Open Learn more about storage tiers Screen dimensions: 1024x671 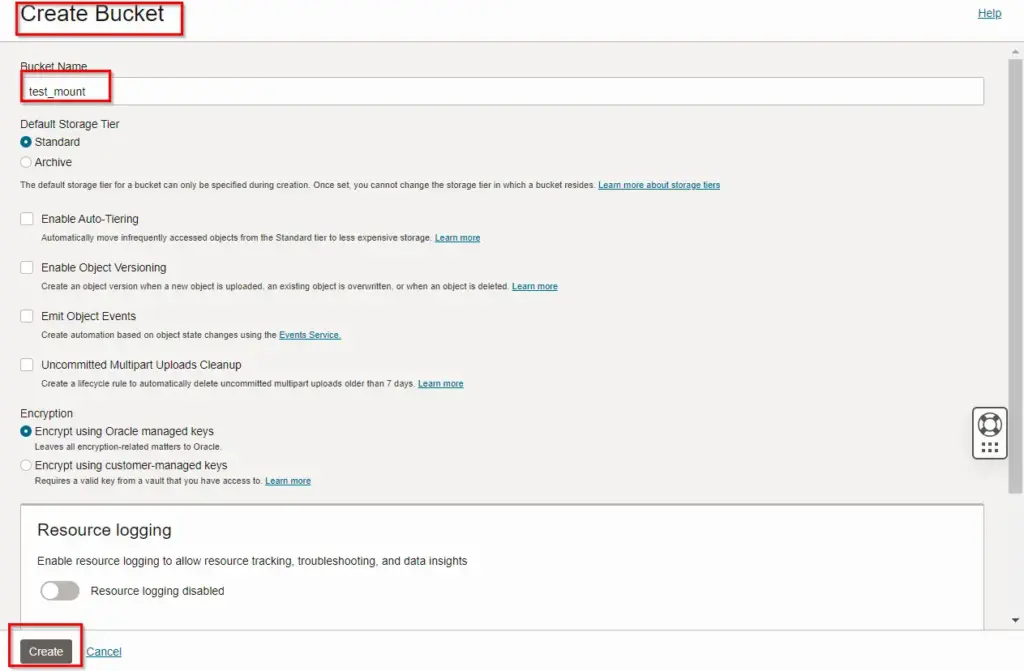pos(658,185)
